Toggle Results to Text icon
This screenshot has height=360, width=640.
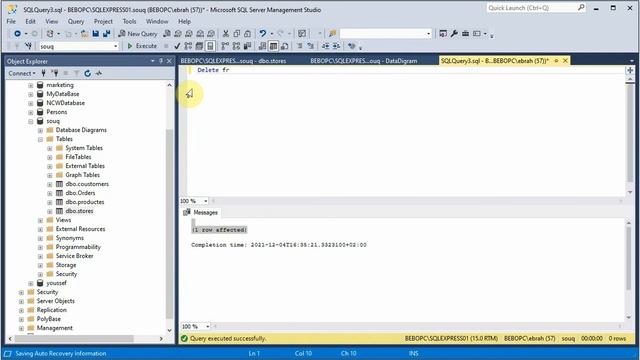[x=262, y=46]
